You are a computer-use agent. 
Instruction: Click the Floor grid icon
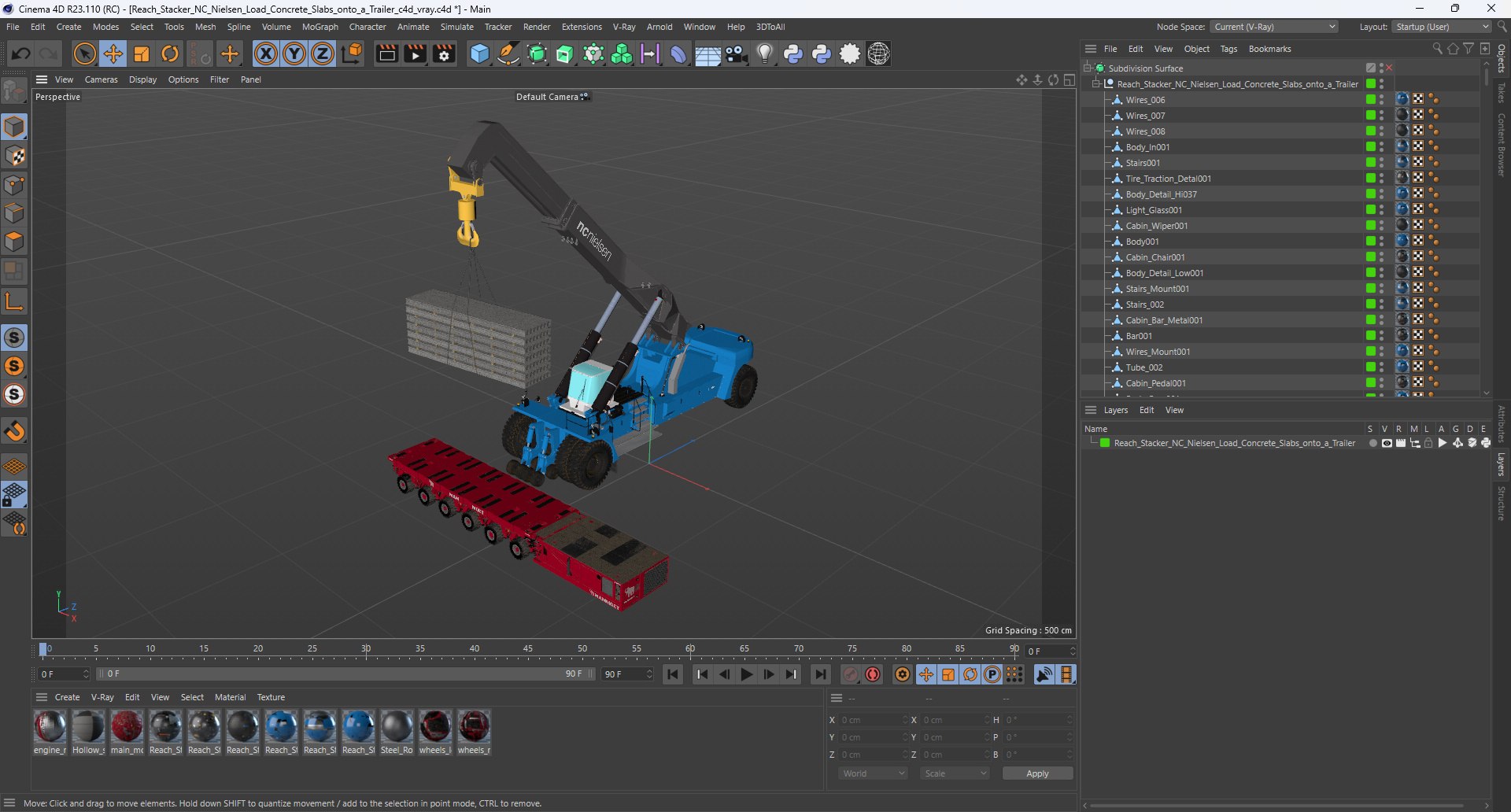click(707, 54)
